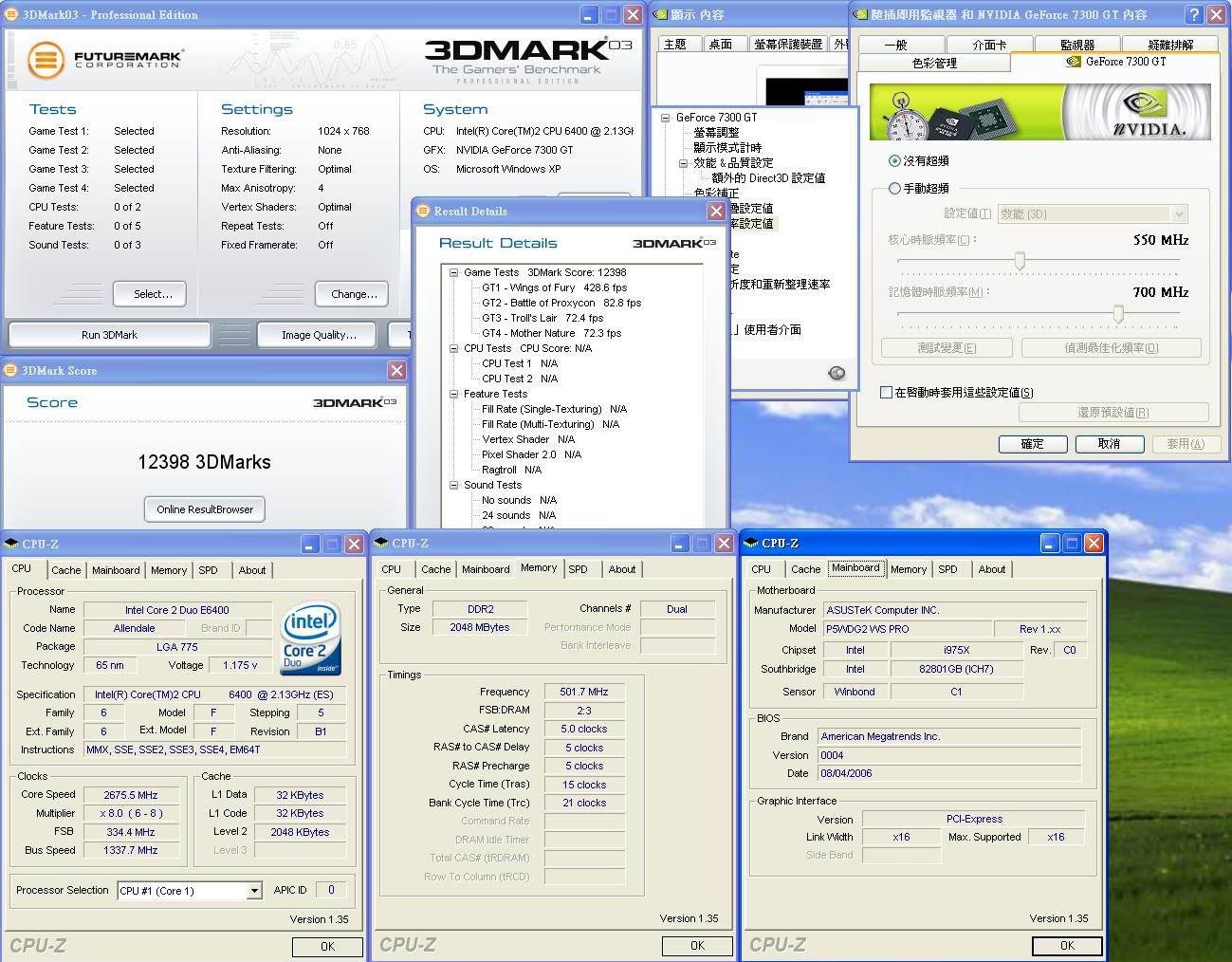Minimize the 3DMark03 Professional Edition window
Viewport: 1232px width, 962px height.
590,14
